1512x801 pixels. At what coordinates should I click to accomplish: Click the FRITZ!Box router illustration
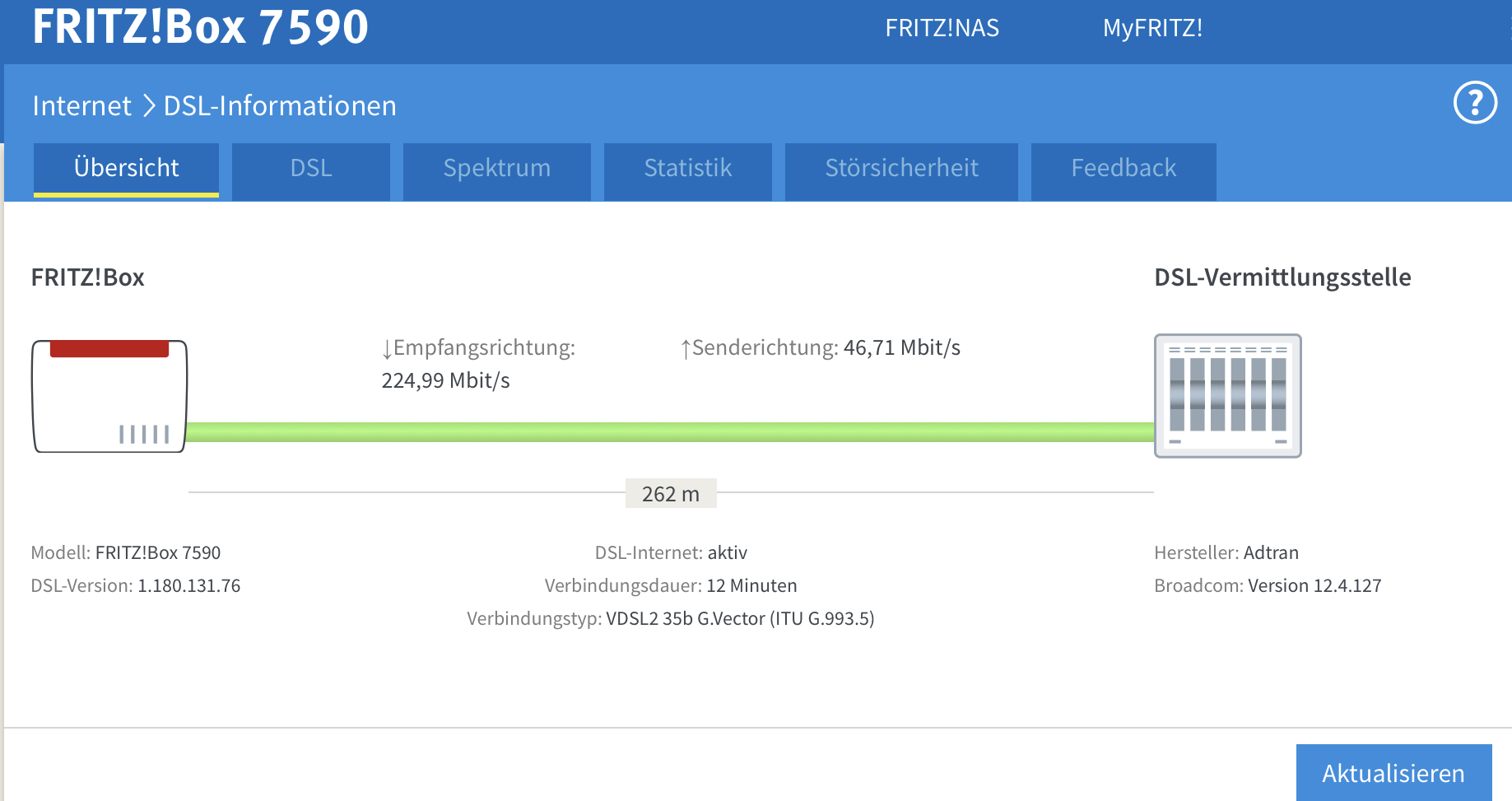pos(109,396)
